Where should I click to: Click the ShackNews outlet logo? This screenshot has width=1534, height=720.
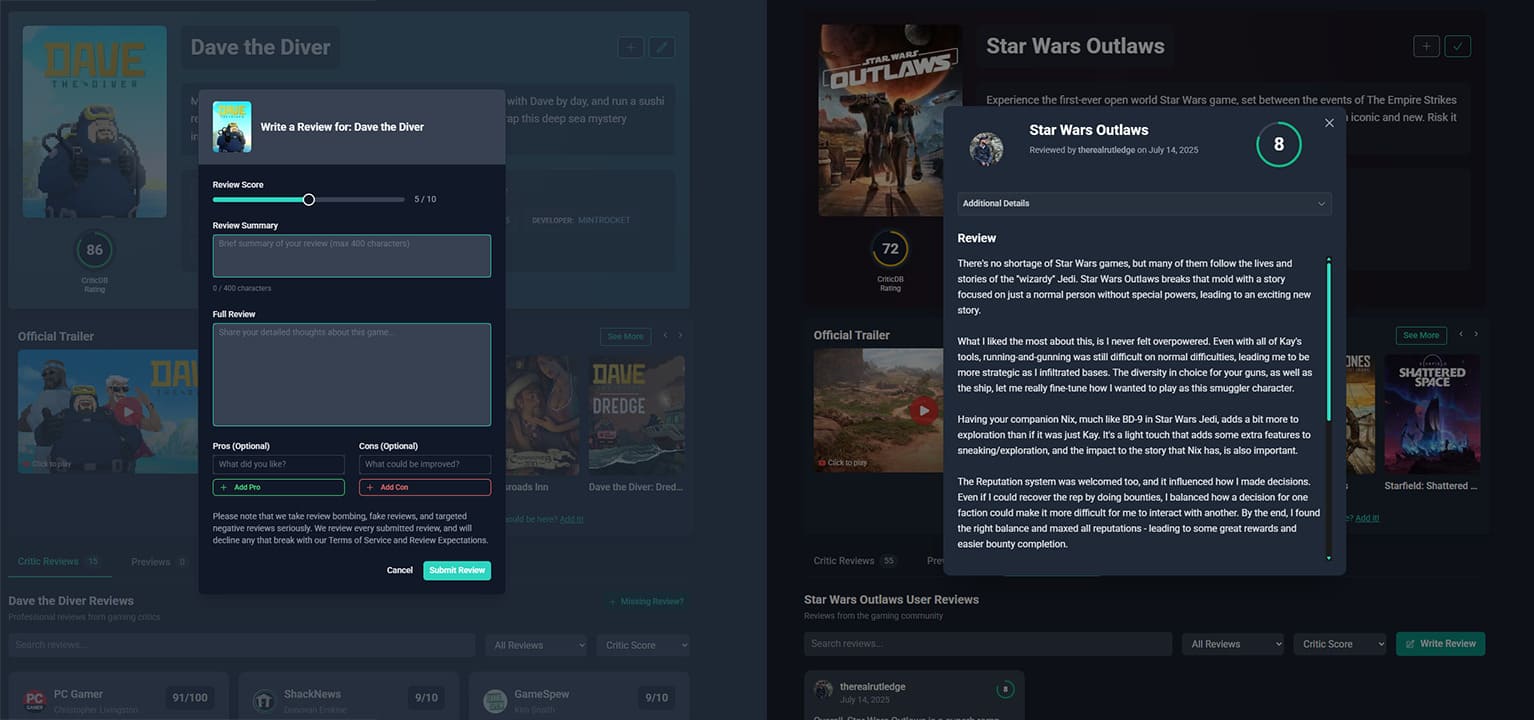pos(264,700)
